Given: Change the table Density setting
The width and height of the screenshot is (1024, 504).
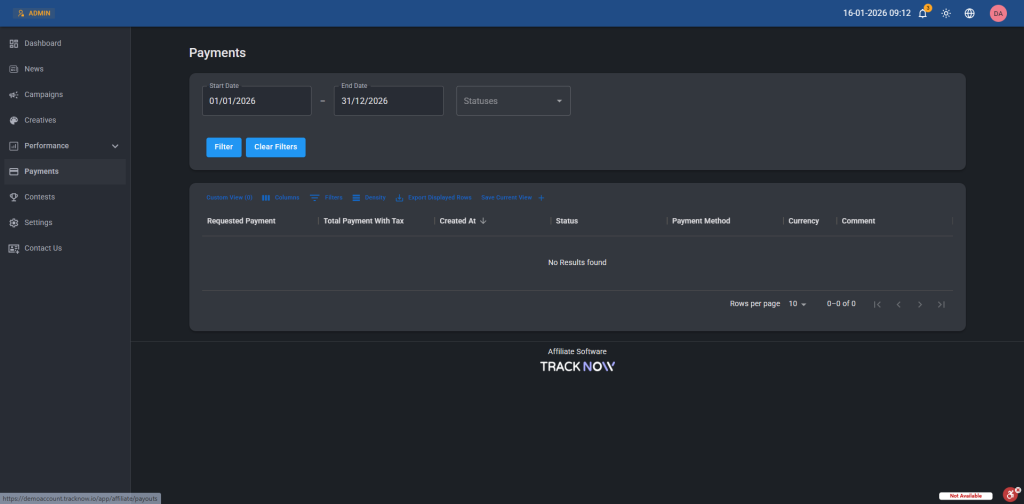Looking at the screenshot, I should tap(369, 198).
